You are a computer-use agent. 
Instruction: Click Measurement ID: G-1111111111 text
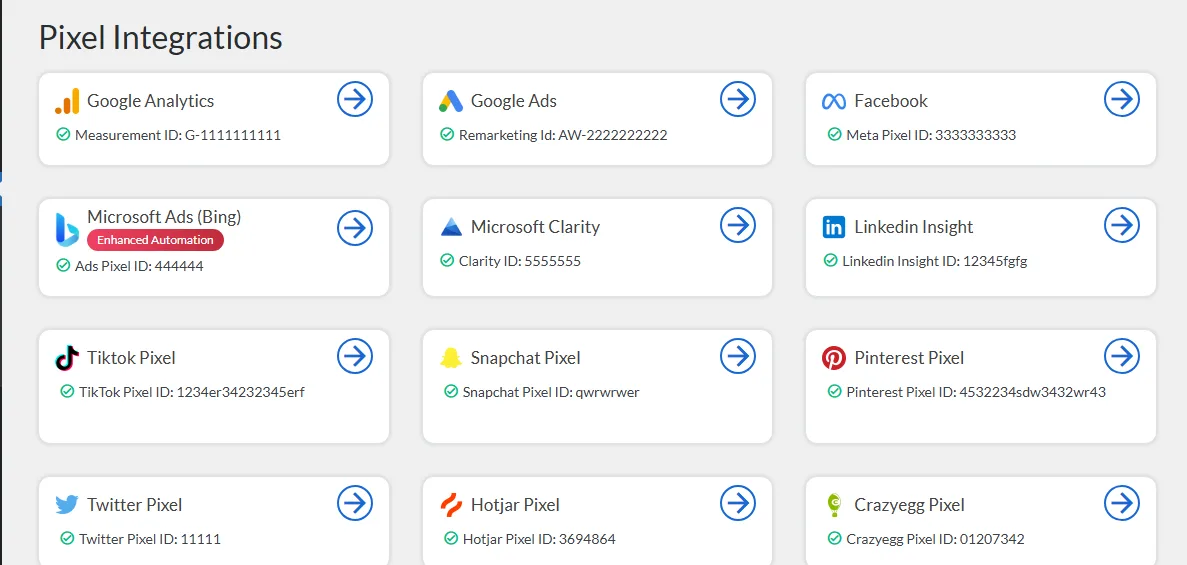[x=178, y=136]
